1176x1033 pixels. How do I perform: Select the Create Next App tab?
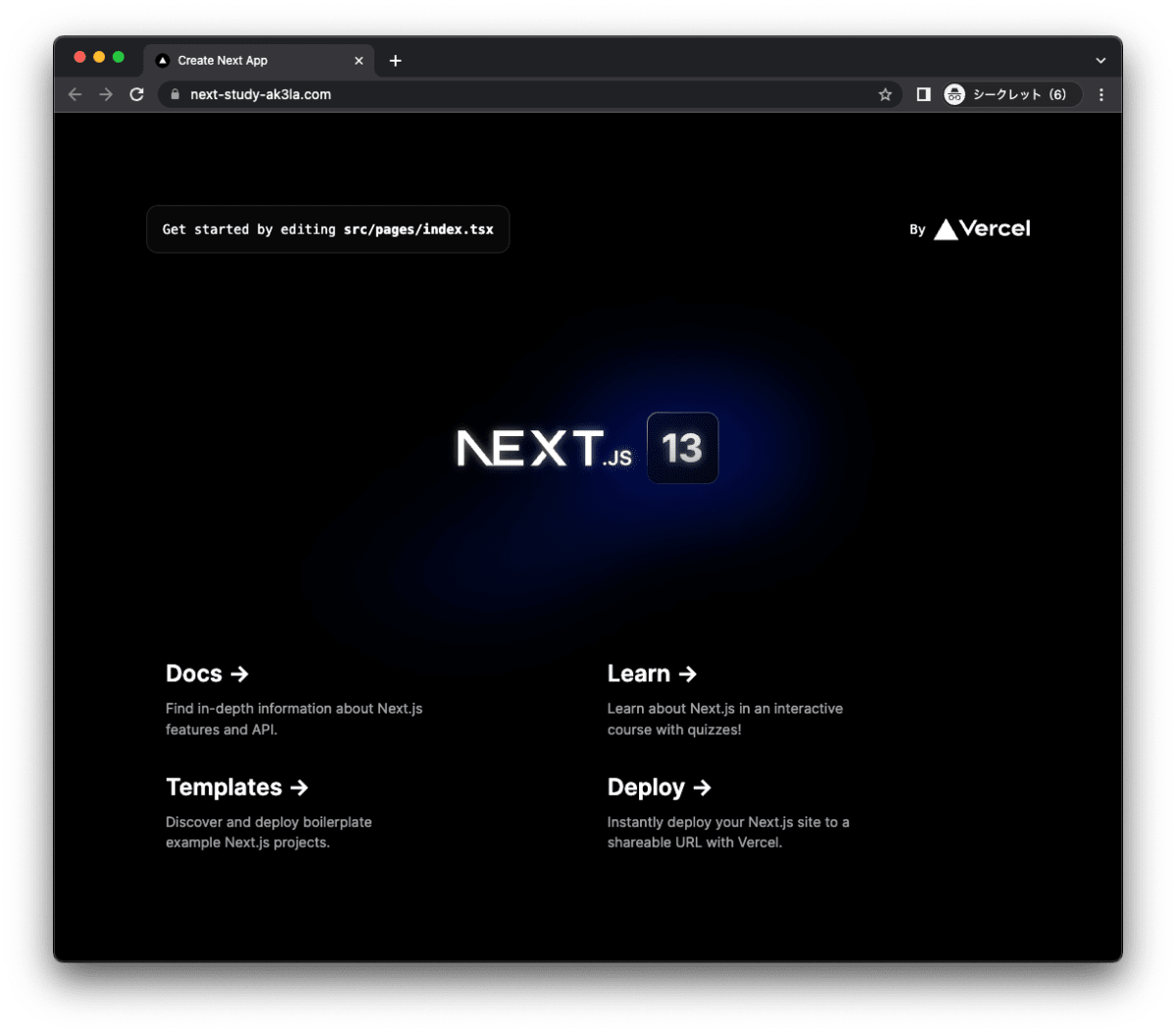click(x=259, y=61)
